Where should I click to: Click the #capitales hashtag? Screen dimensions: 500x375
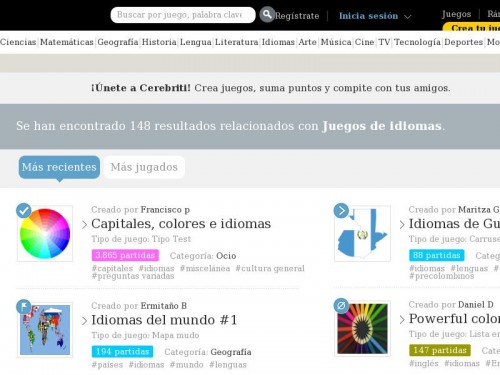click(112, 268)
